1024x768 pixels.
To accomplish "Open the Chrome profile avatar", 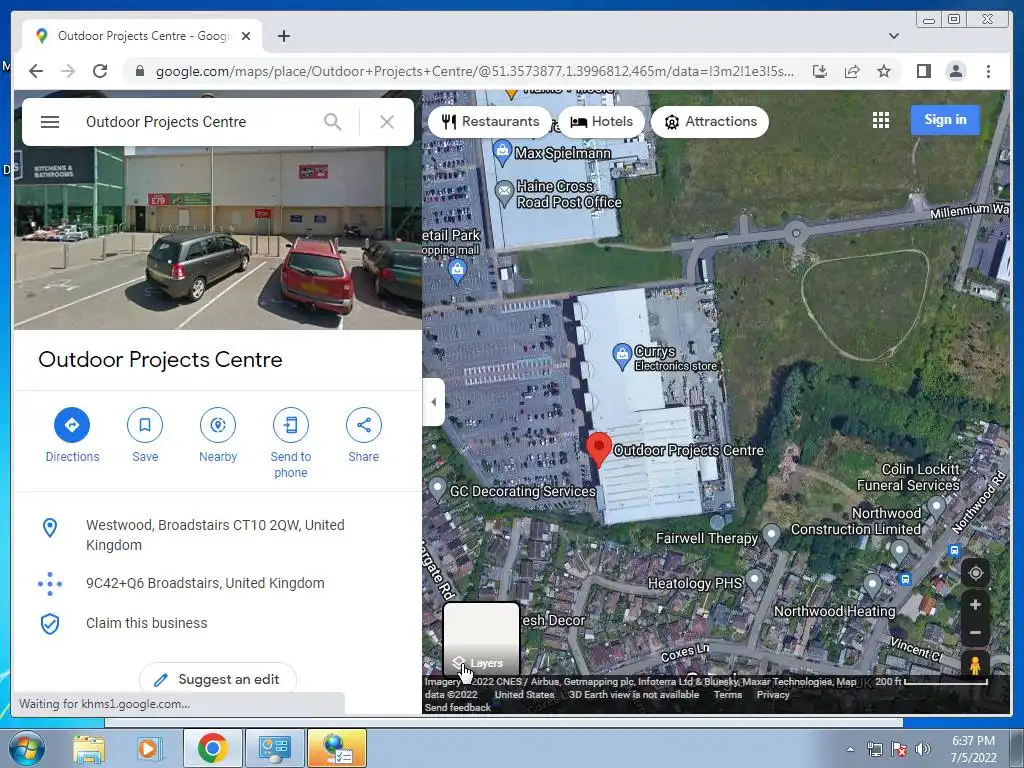I will click(955, 71).
